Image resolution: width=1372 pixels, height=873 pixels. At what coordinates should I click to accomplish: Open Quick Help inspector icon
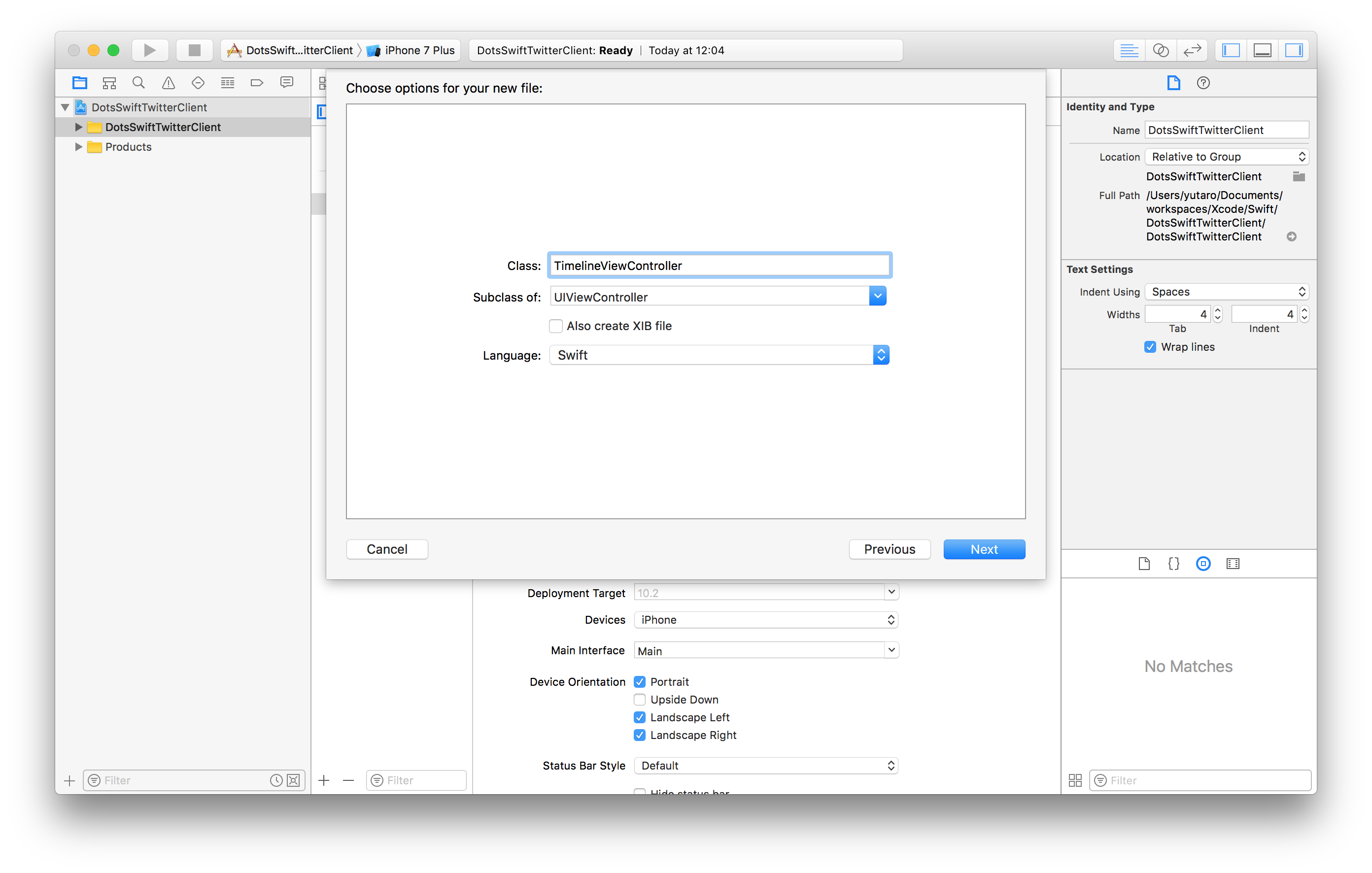click(1203, 83)
